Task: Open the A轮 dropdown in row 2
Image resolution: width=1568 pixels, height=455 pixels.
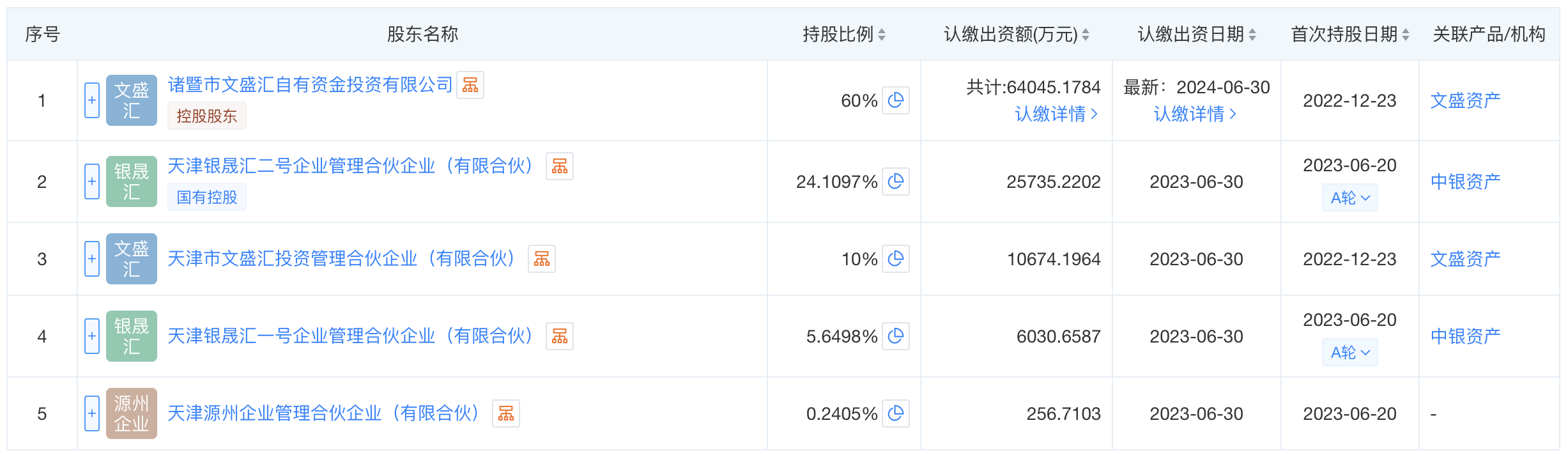Action: point(1349,198)
